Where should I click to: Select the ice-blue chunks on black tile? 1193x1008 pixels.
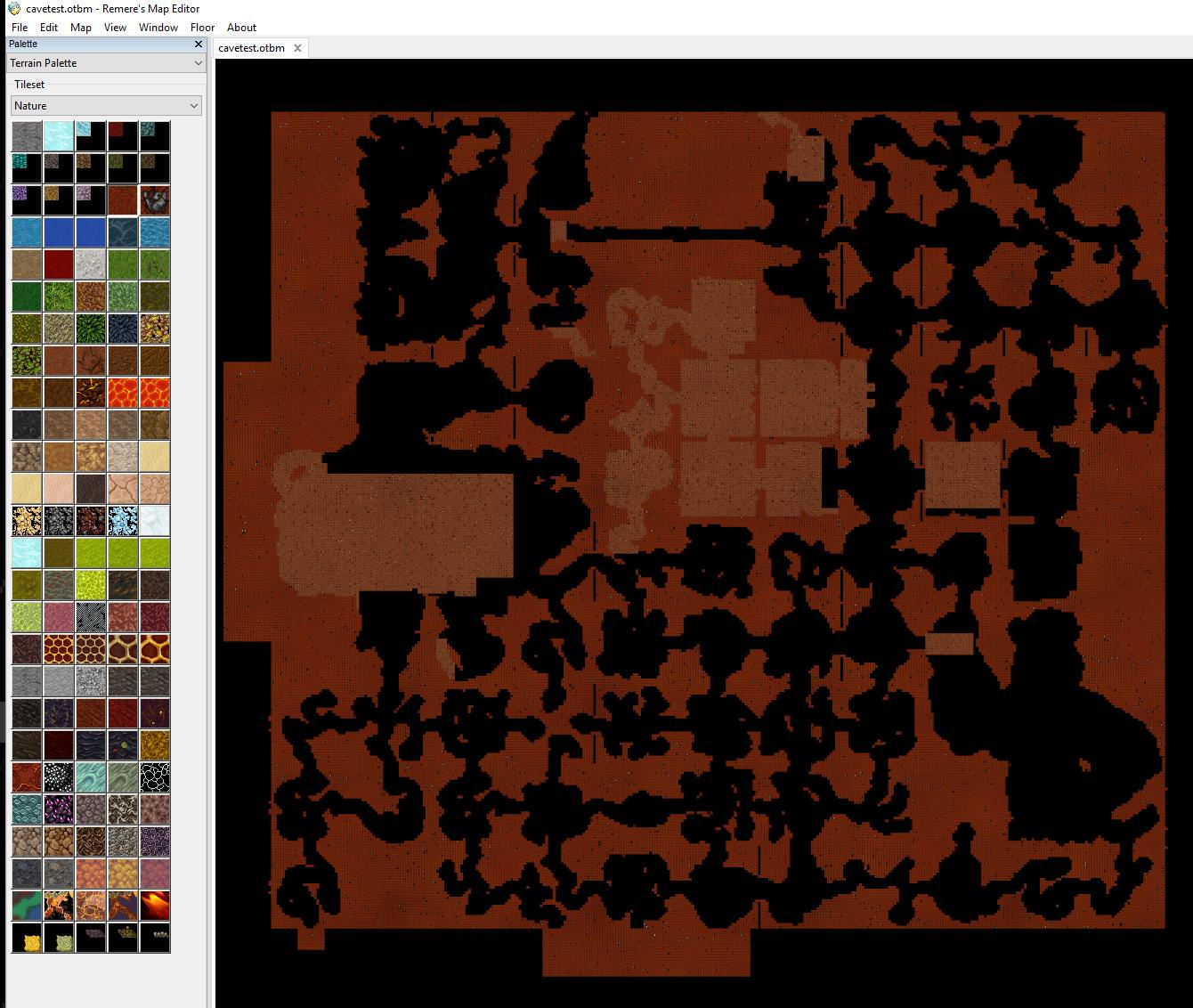123,521
